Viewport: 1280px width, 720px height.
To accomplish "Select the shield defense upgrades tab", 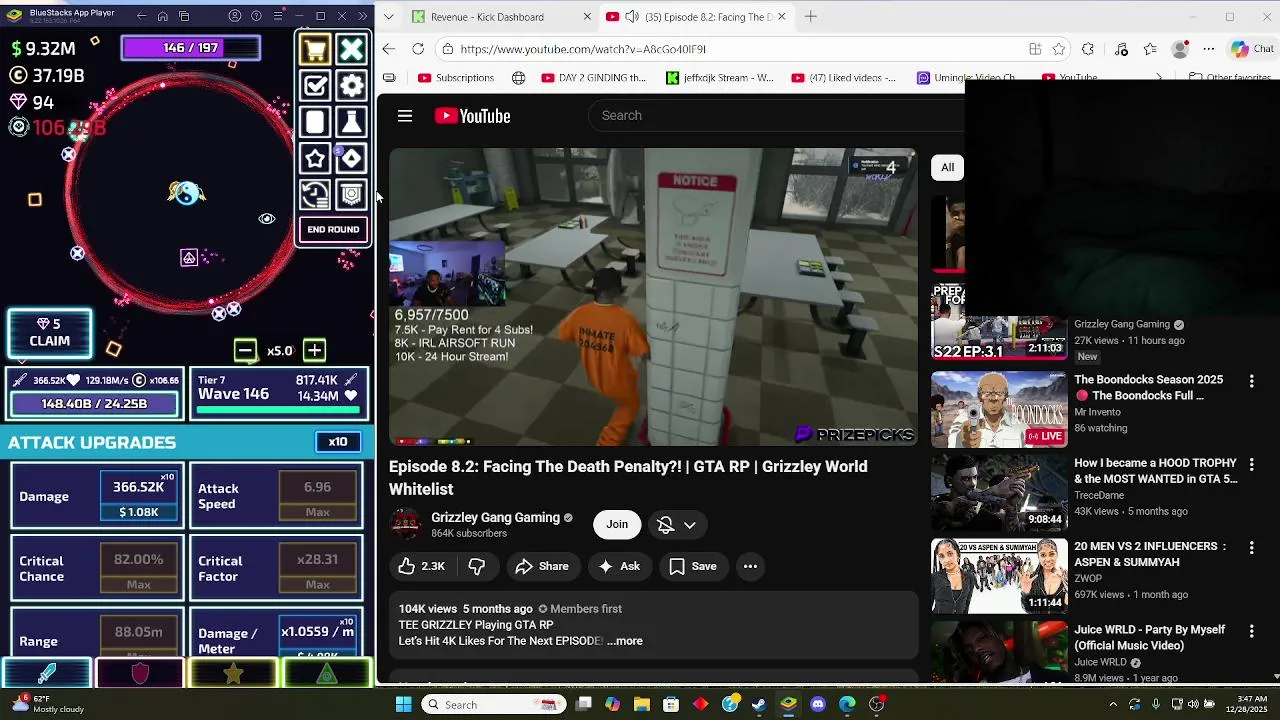I will 140,674.
